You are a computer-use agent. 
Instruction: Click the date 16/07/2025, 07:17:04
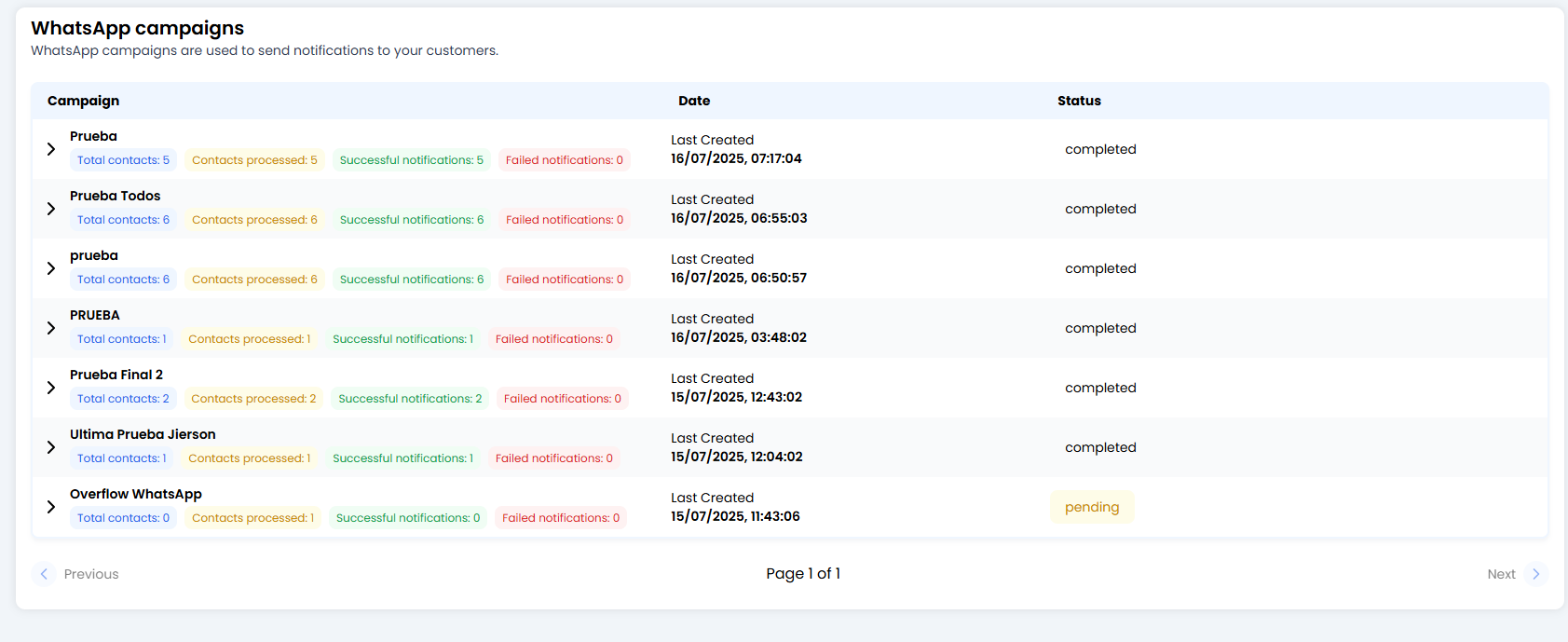736,158
